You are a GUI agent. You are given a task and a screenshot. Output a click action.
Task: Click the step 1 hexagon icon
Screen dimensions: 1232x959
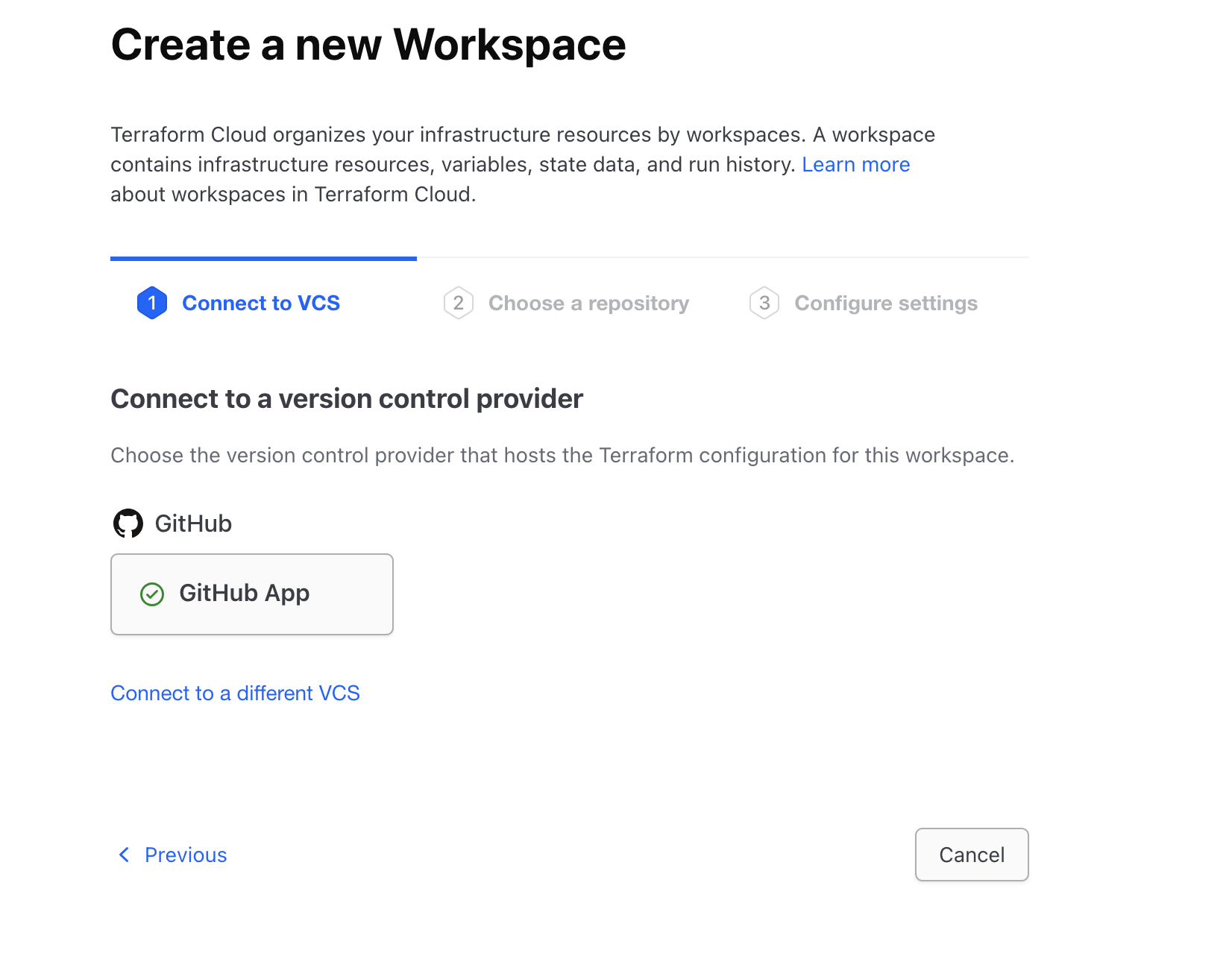(x=152, y=303)
